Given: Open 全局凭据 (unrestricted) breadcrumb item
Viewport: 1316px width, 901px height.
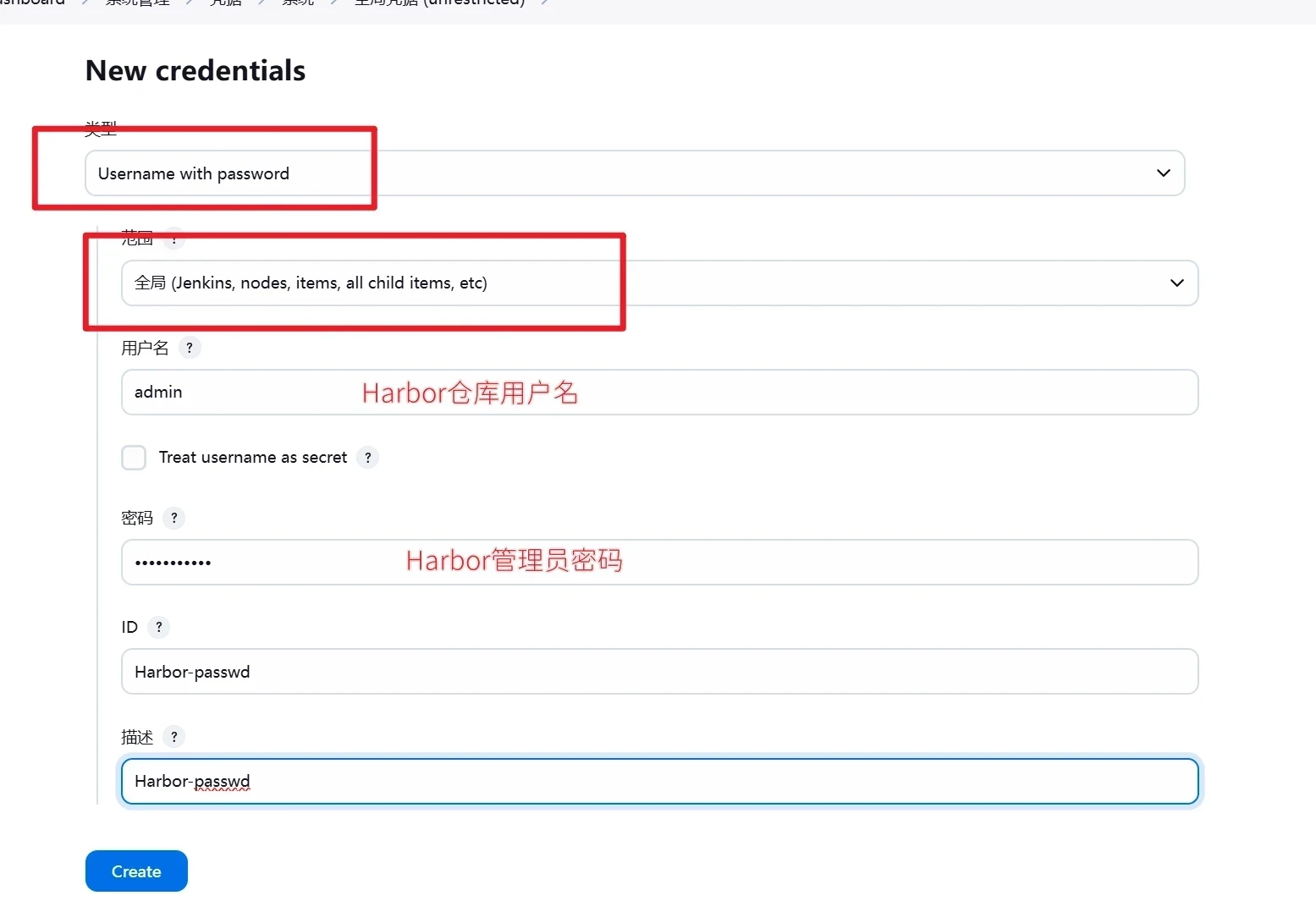Looking at the screenshot, I should (x=439, y=3).
